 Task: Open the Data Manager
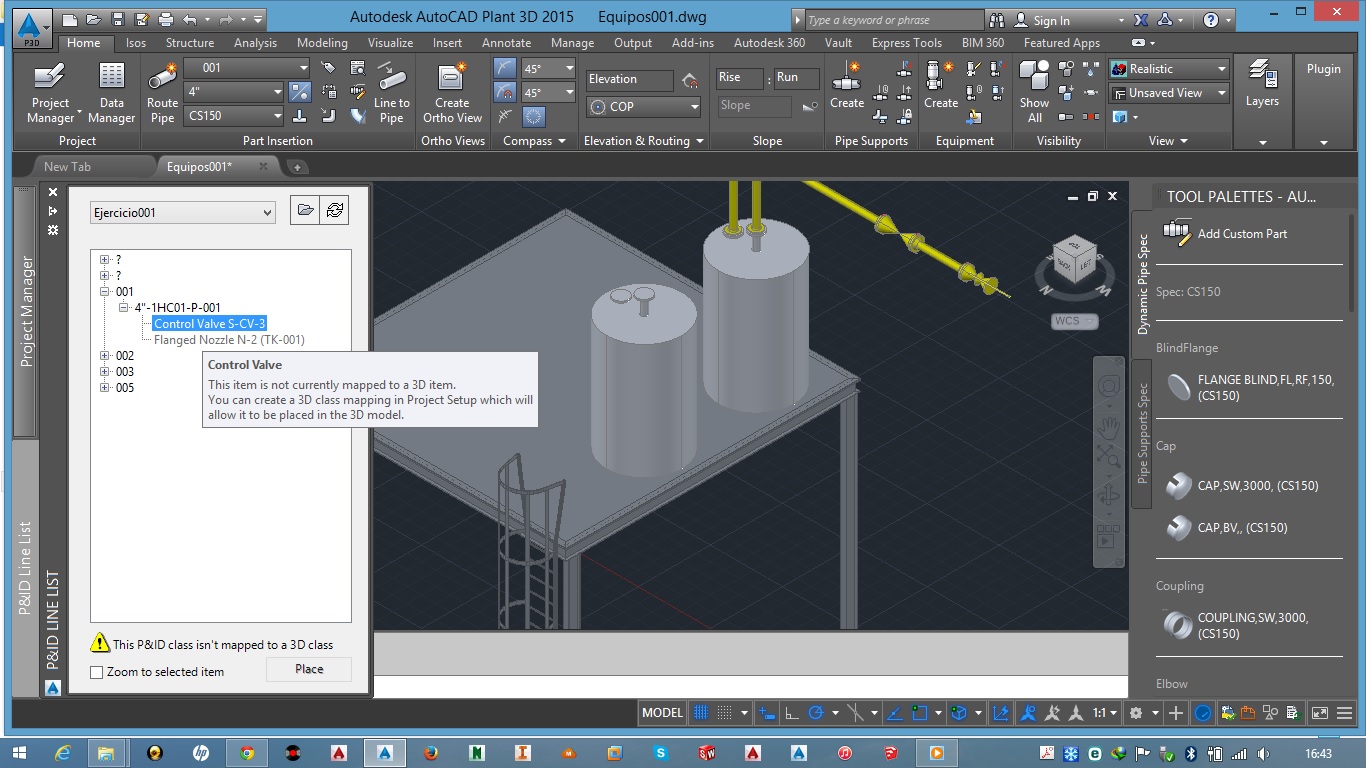(112, 92)
